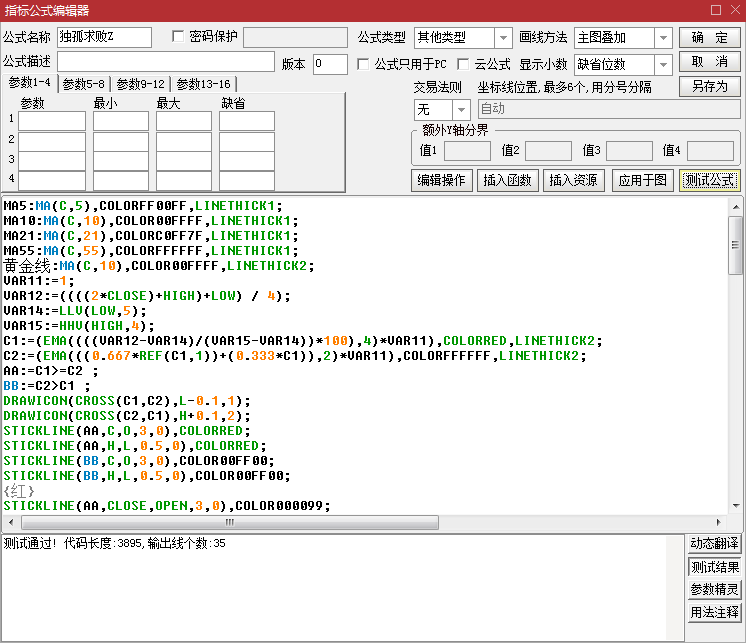Click the horizontal scroll-left arrow
Screen dimensions: 746x643
[11, 522]
